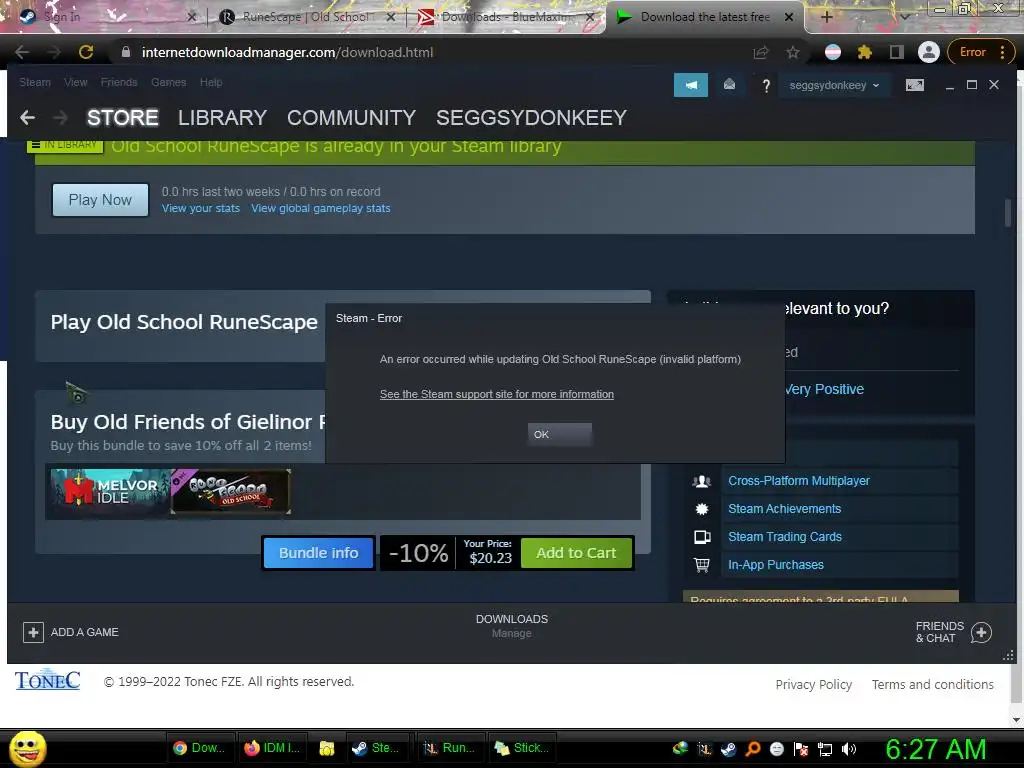Image resolution: width=1024 pixels, height=768 pixels.
Task: Click the volume speaker tray icon
Action: pyautogui.click(x=850, y=748)
